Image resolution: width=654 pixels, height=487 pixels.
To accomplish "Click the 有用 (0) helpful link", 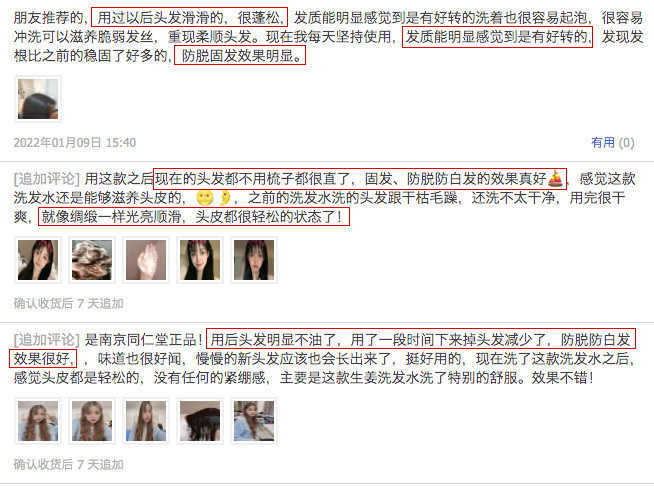I will pyautogui.click(x=612, y=143).
